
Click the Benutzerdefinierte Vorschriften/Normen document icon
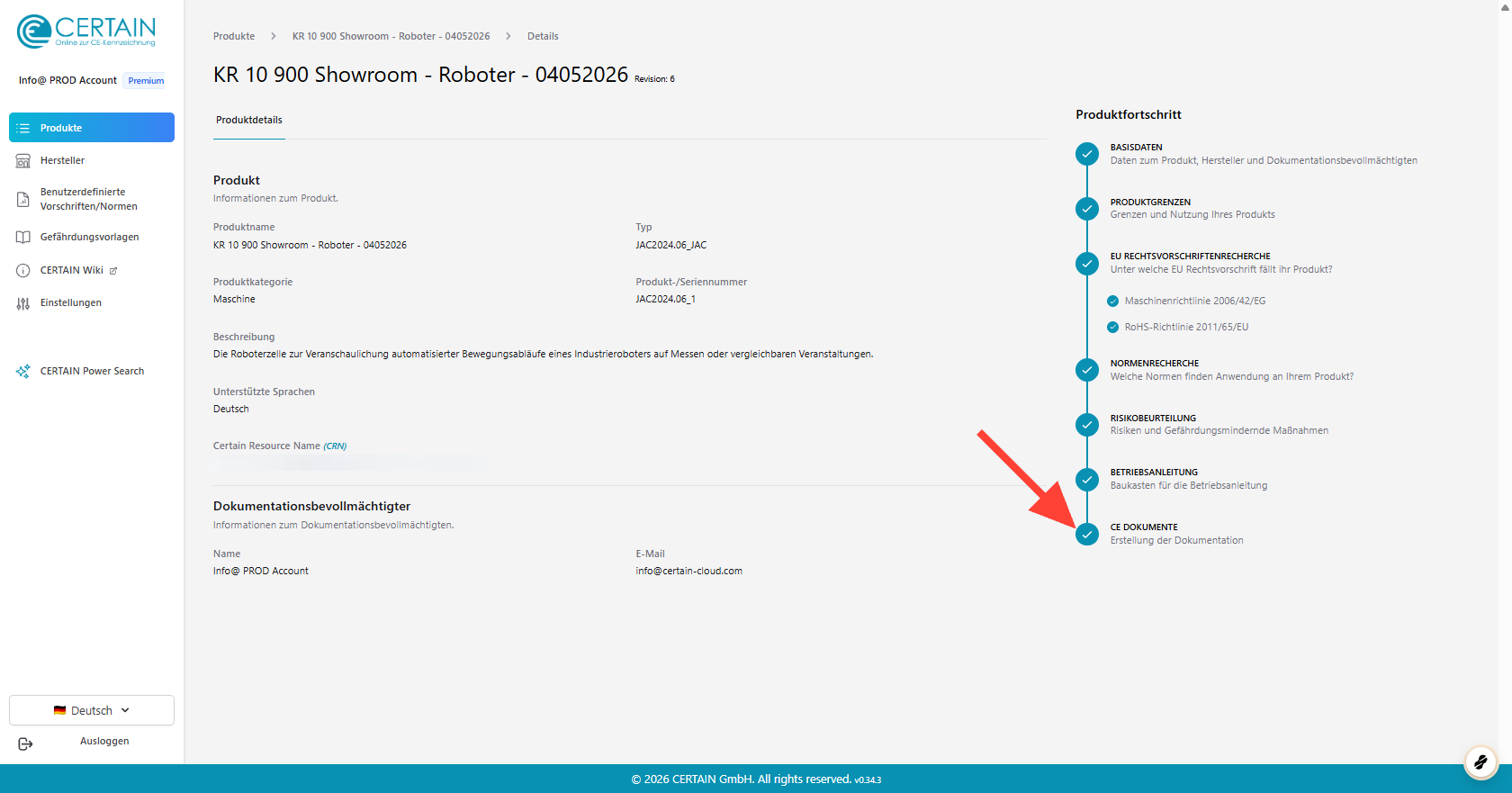pos(23,200)
